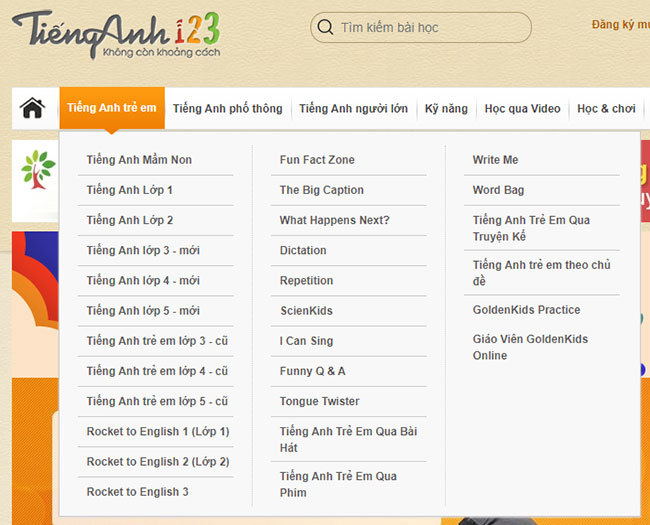Open 'Tiếng Anh Trẻ Em Qua Bài Hát'
The width and height of the screenshot is (650, 525).
[x=348, y=440]
